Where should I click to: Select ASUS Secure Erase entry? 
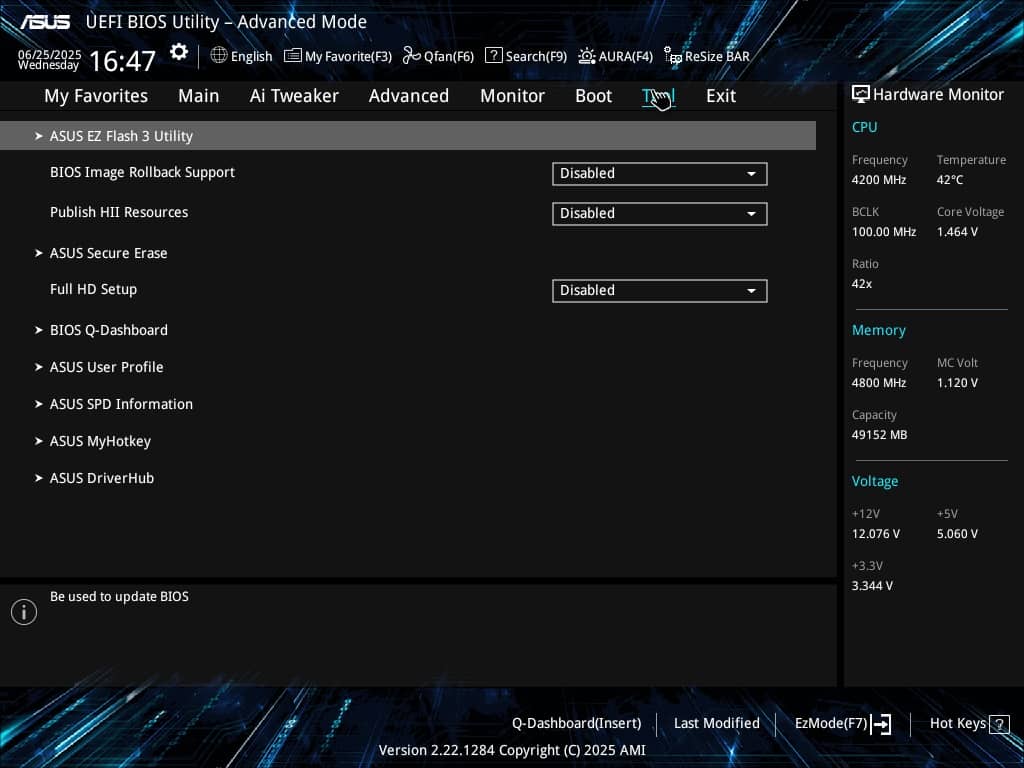pyautogui.click(x=108, y=253)
